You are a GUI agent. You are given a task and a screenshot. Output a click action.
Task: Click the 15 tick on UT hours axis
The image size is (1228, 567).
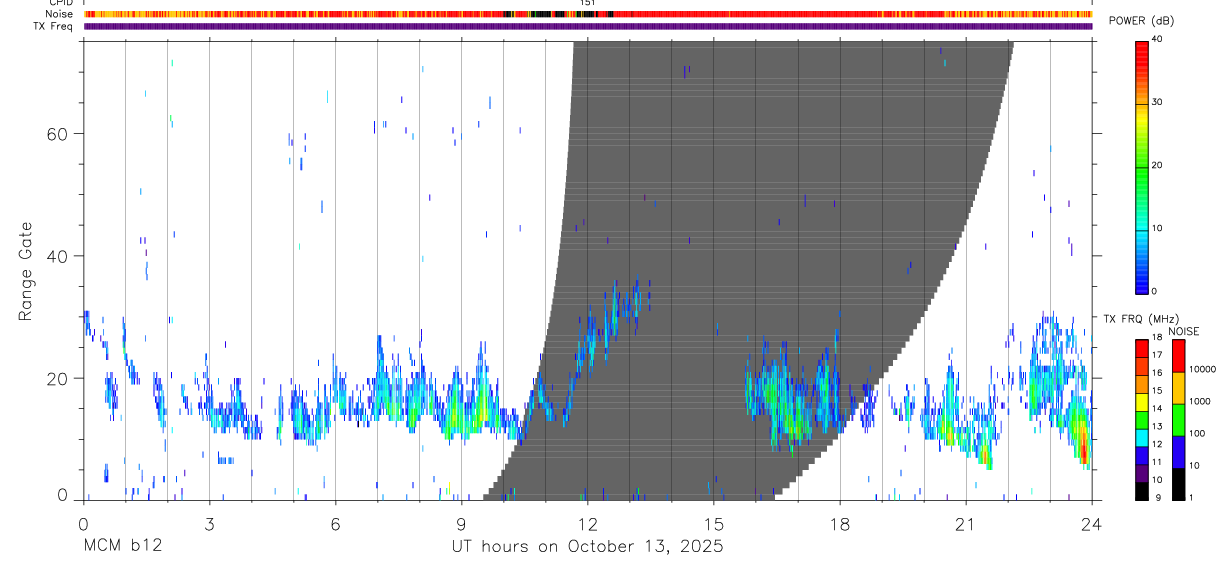(713, 524)
